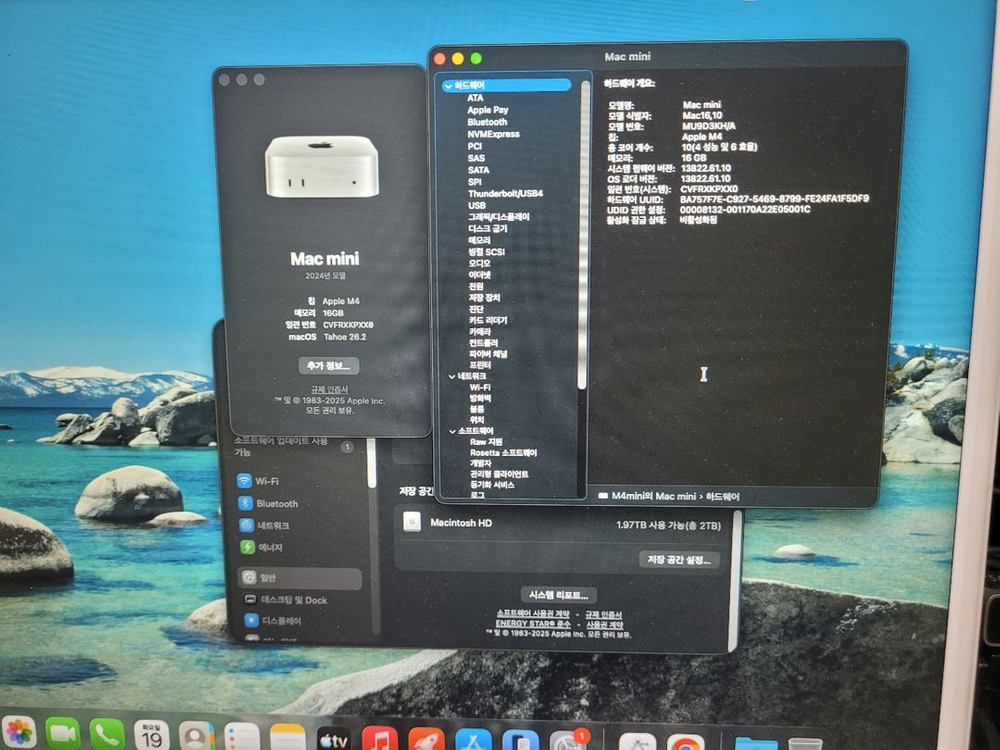Launch FaceTime from the Dock

coord(62,733)
